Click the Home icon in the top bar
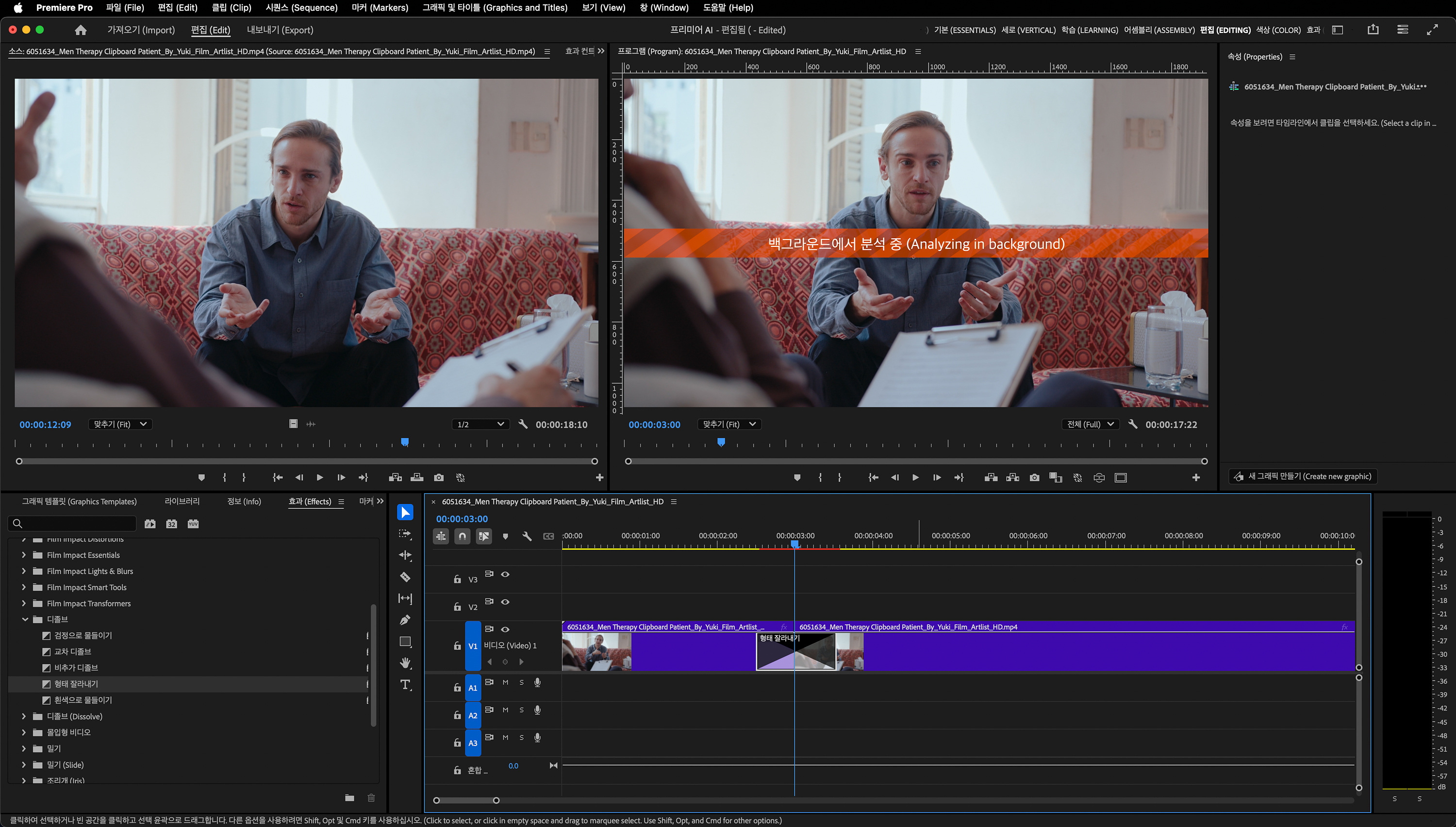Image resolution: width=1456 pixels, height=827 pixels. pyautogui.click(x=81, y=30)
